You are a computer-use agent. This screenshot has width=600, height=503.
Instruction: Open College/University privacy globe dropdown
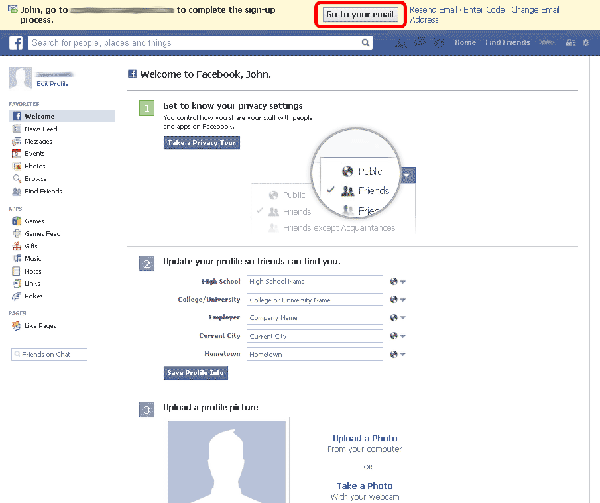398,300
